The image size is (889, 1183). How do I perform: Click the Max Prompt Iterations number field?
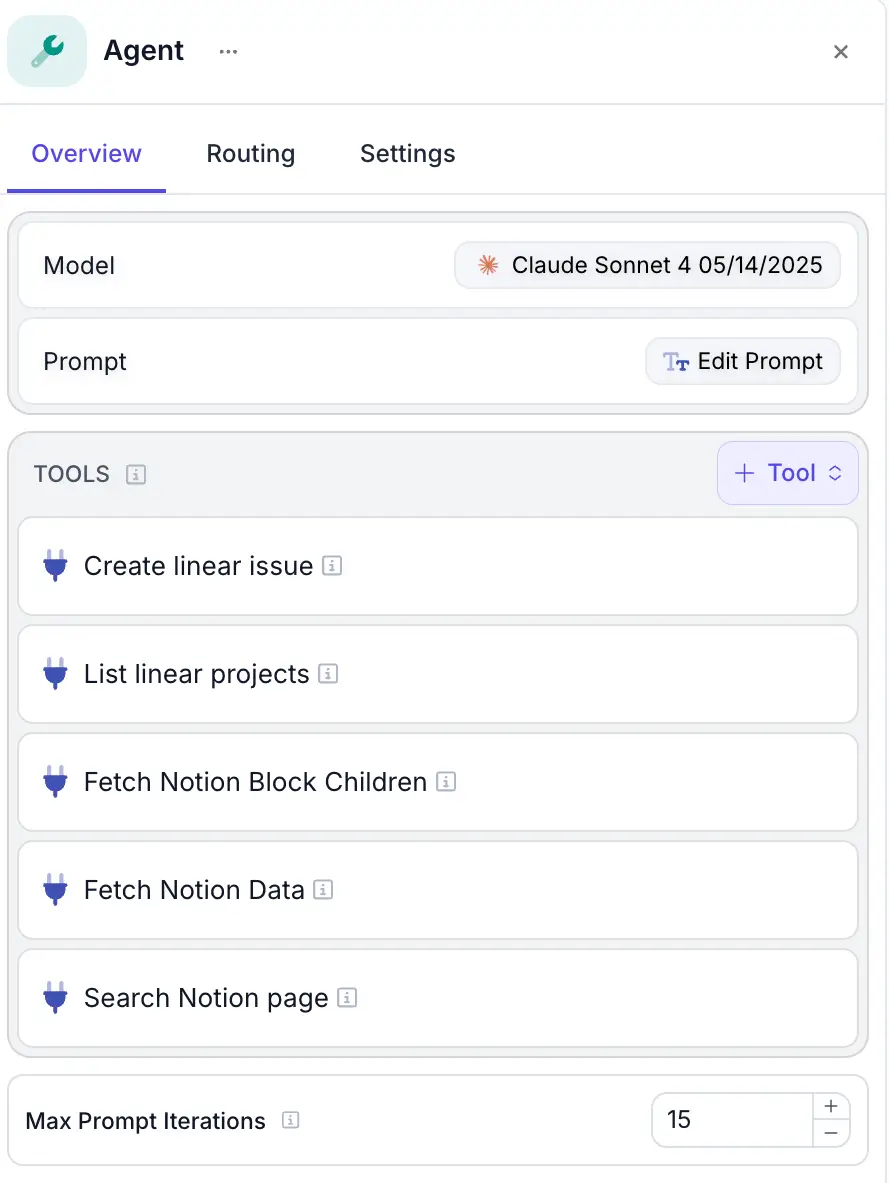730,1120
